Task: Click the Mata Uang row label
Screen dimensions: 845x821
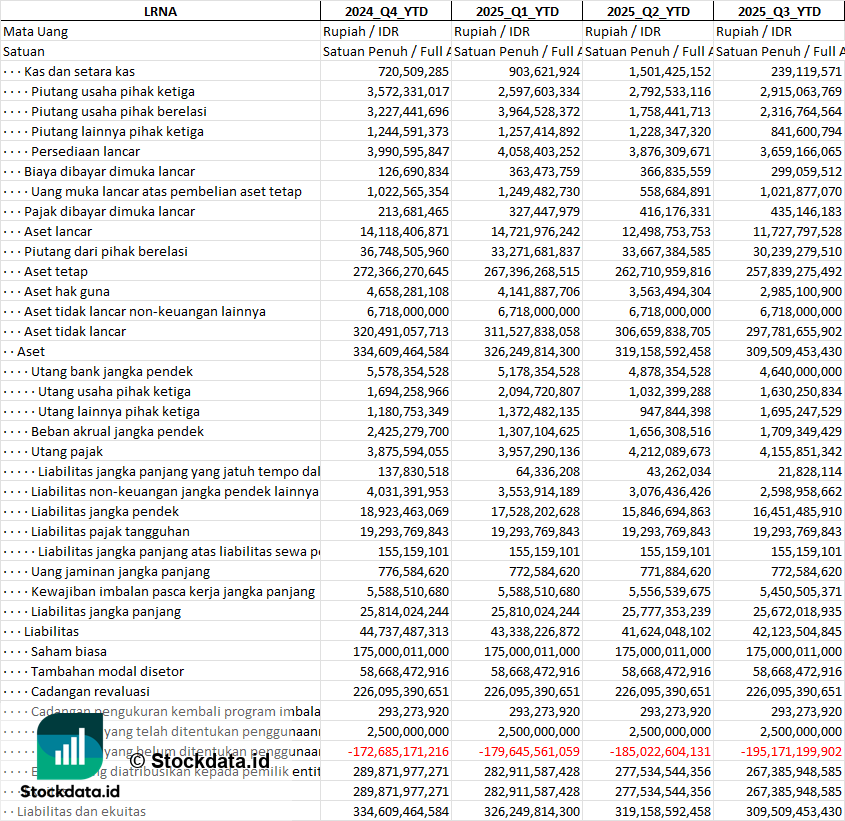Action: (x=36, y=31)
